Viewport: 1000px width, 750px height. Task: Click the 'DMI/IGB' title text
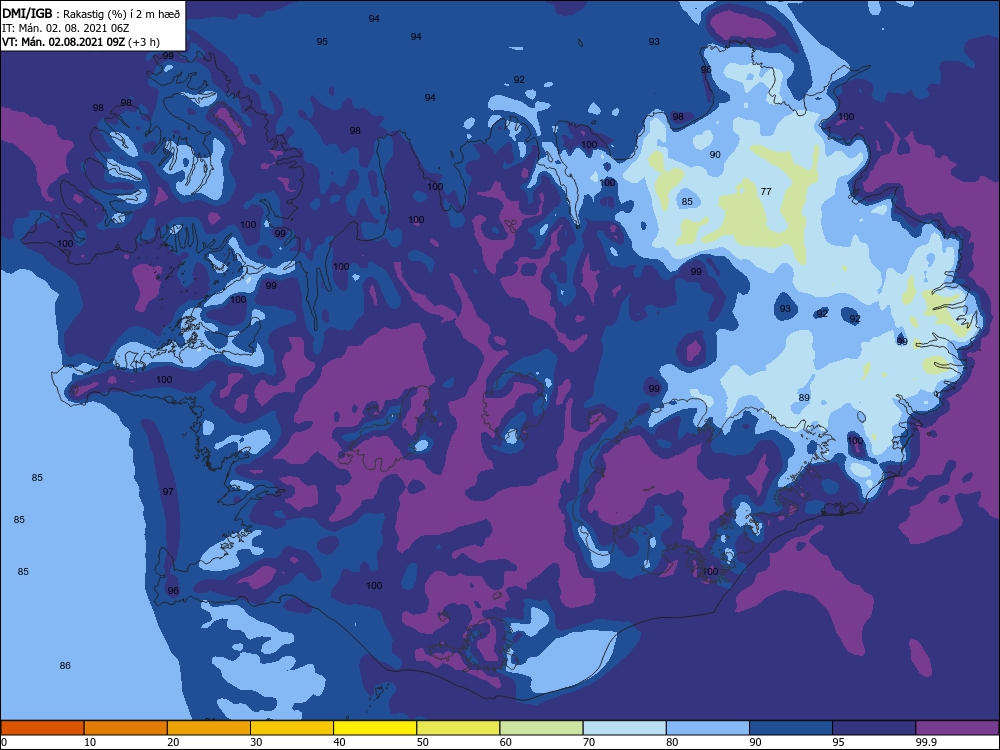click(x=27, y=13)
